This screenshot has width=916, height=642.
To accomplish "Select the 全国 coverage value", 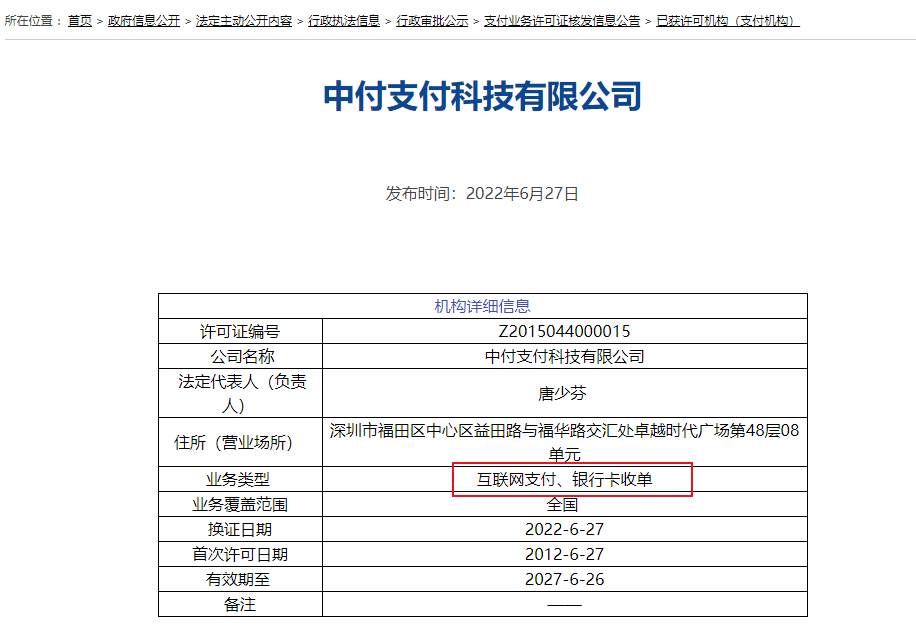I will point(562,504).
